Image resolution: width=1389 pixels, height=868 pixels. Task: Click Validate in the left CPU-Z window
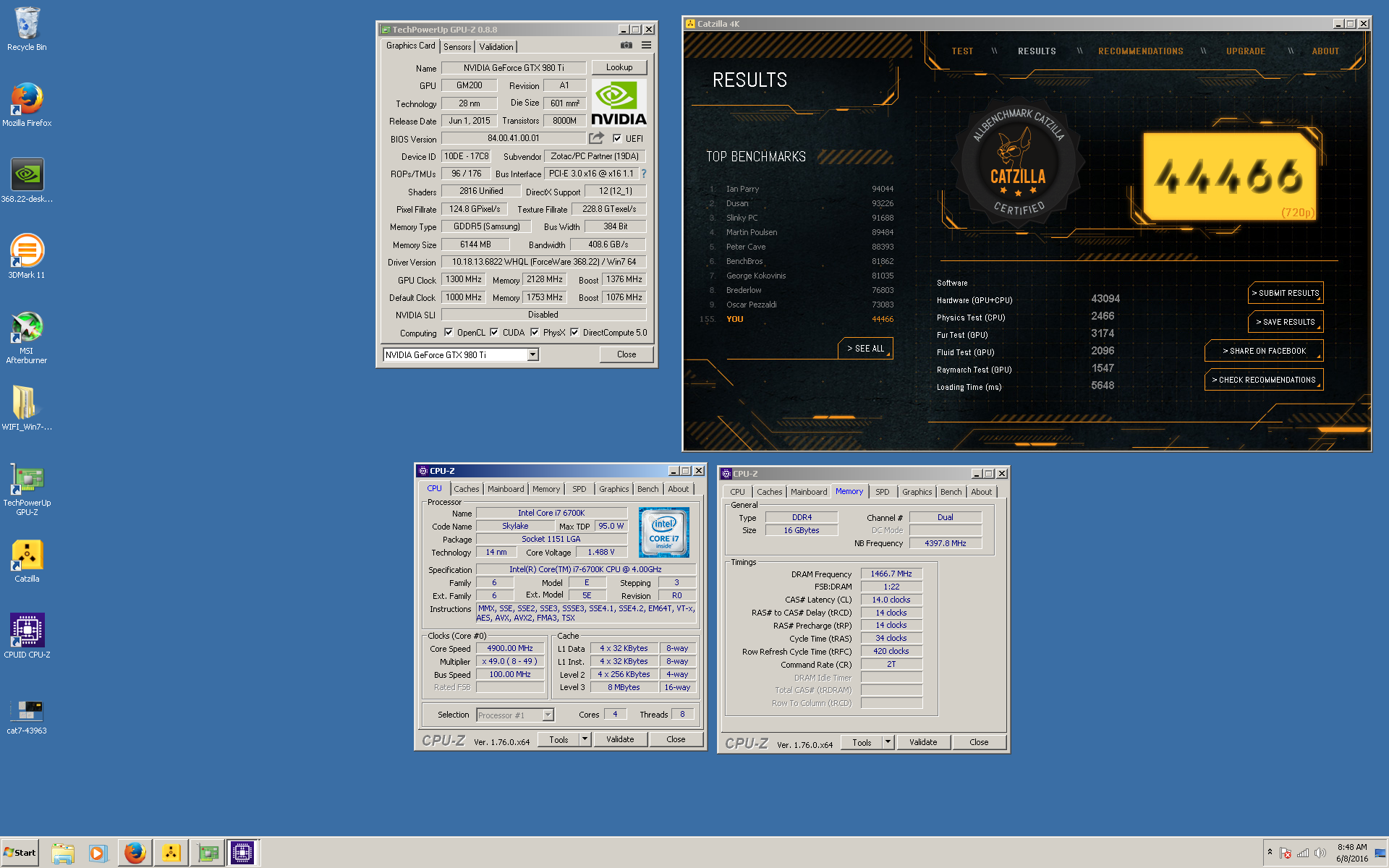(x=620, y=739)
